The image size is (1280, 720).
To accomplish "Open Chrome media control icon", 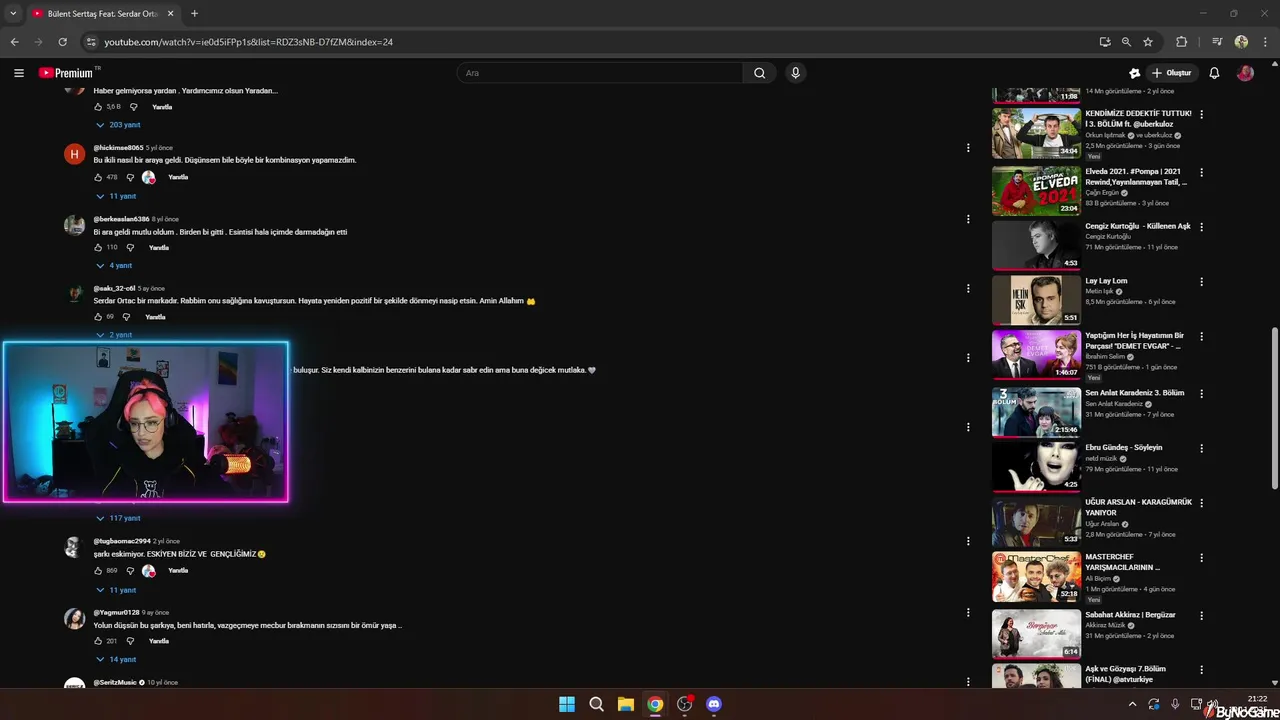I will [x=1217, y=42].
